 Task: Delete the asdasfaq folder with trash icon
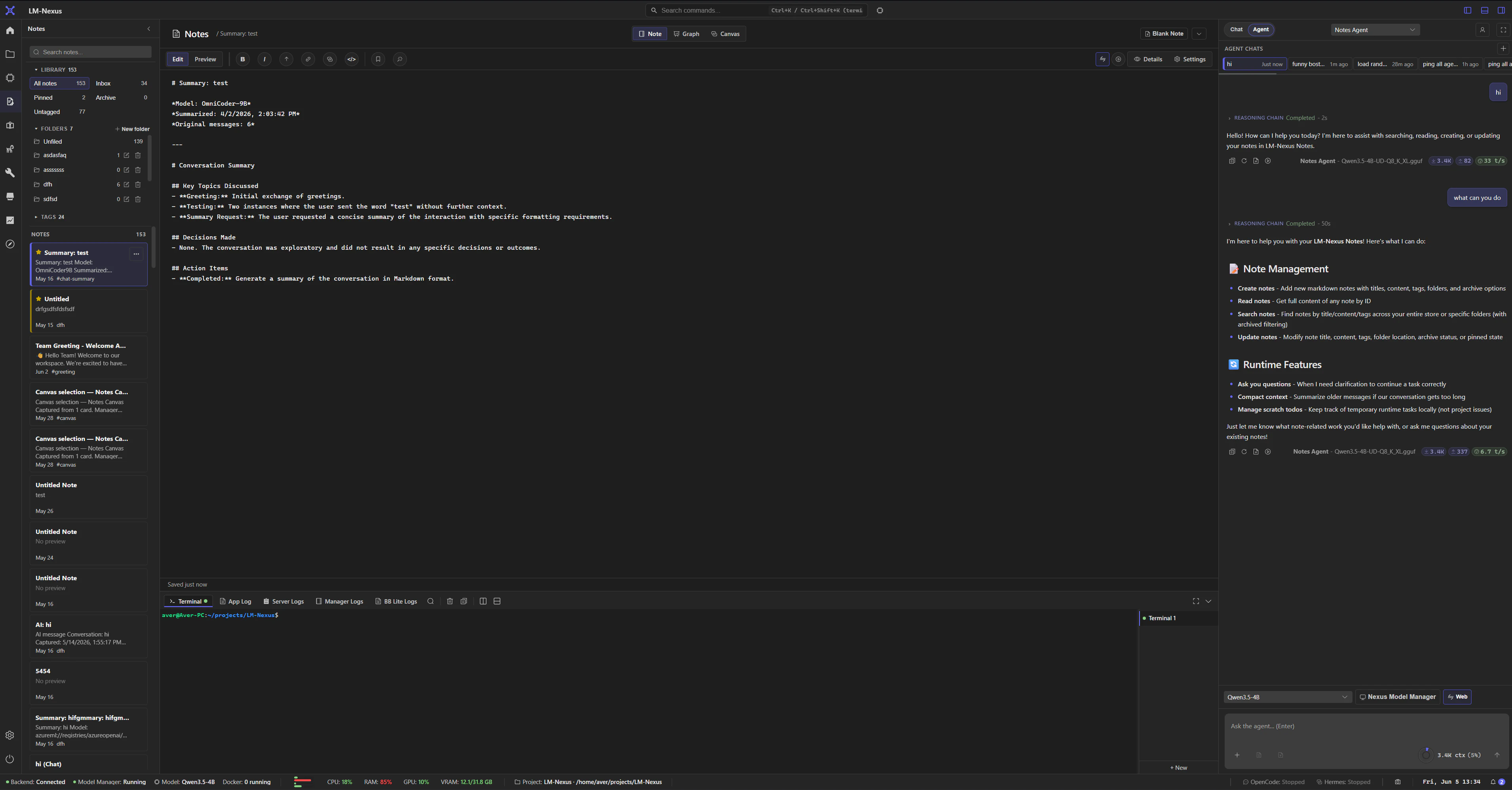pos(138,156)
